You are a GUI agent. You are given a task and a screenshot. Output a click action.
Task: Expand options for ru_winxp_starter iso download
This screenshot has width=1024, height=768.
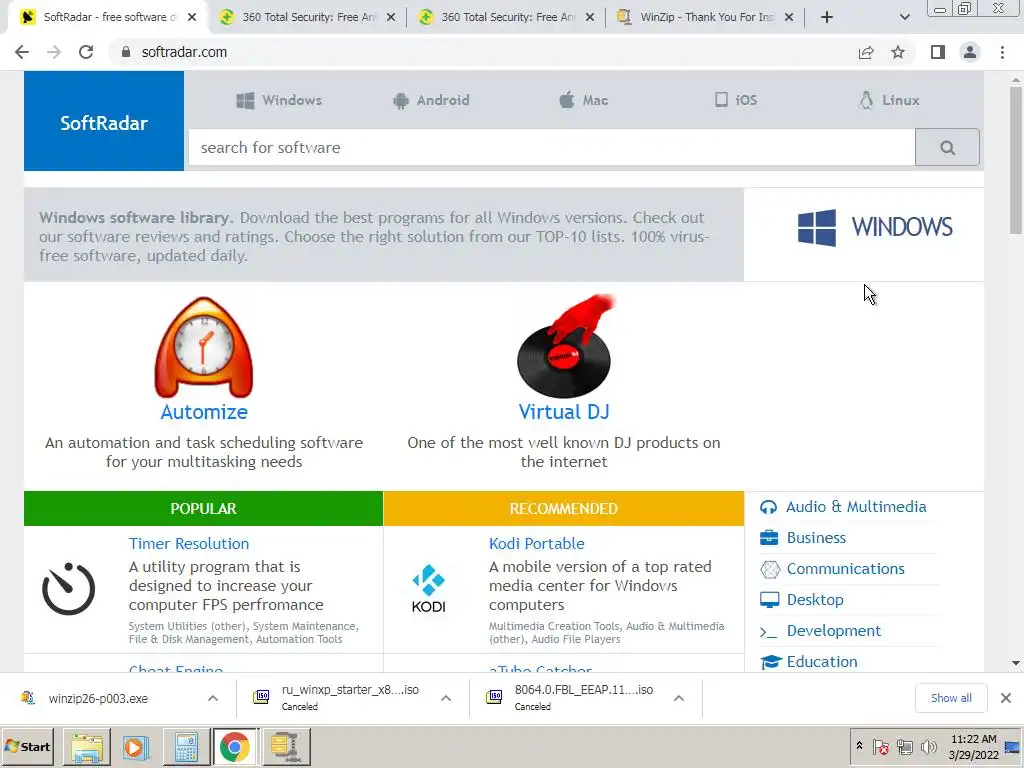click(x=446, y=699)
